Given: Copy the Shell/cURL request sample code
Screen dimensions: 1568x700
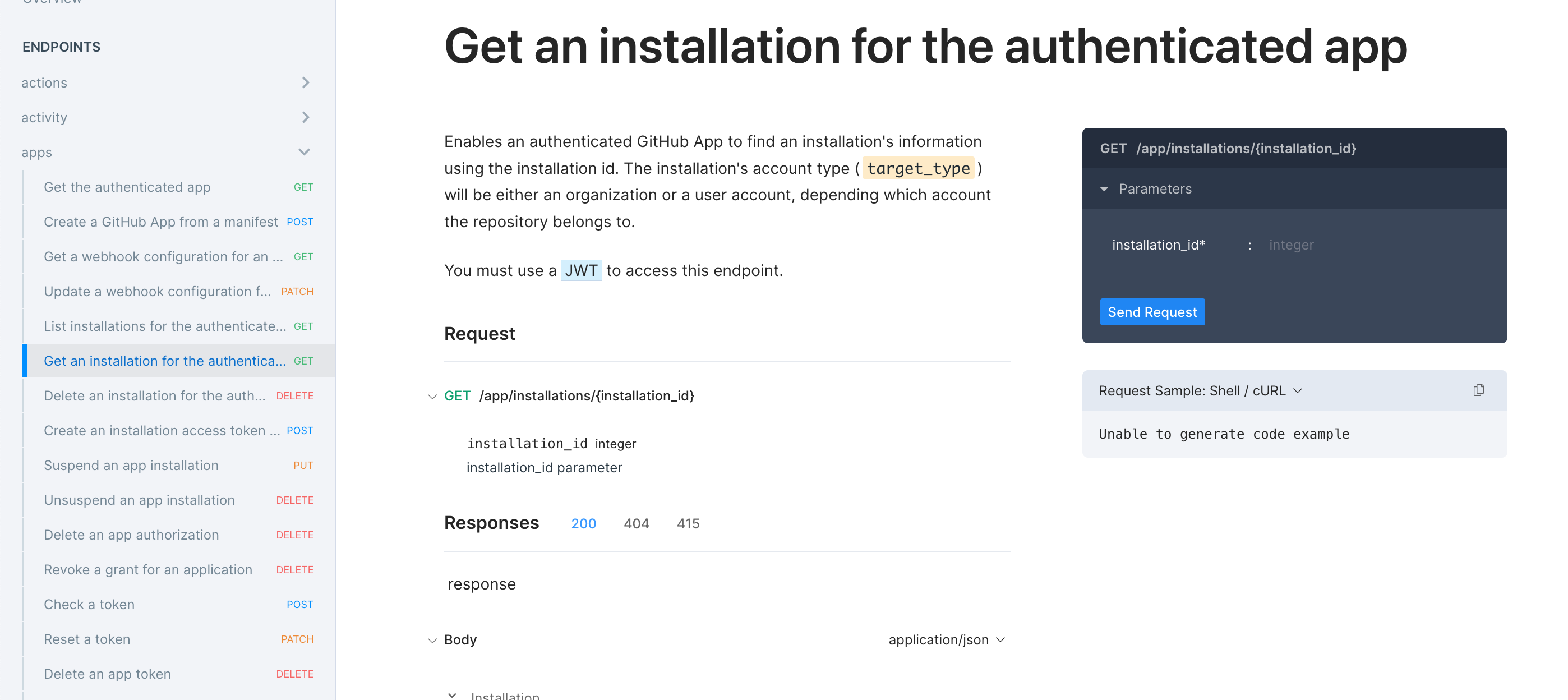Looking at the screenshot, I should (1479, 390).
